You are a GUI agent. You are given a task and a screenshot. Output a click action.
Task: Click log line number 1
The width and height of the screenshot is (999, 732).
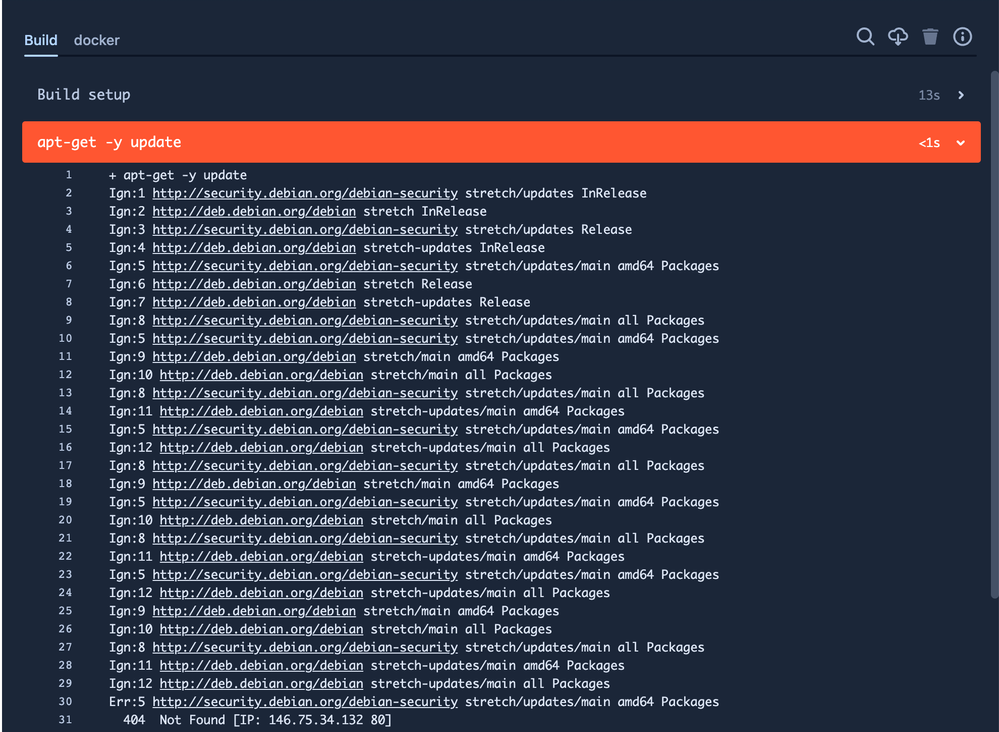[69, 175]
